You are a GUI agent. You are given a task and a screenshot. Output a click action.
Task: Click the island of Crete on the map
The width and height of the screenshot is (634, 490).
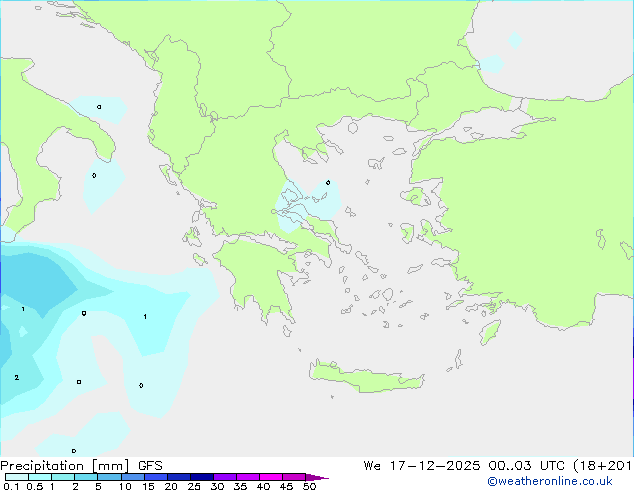pos(366,378)
